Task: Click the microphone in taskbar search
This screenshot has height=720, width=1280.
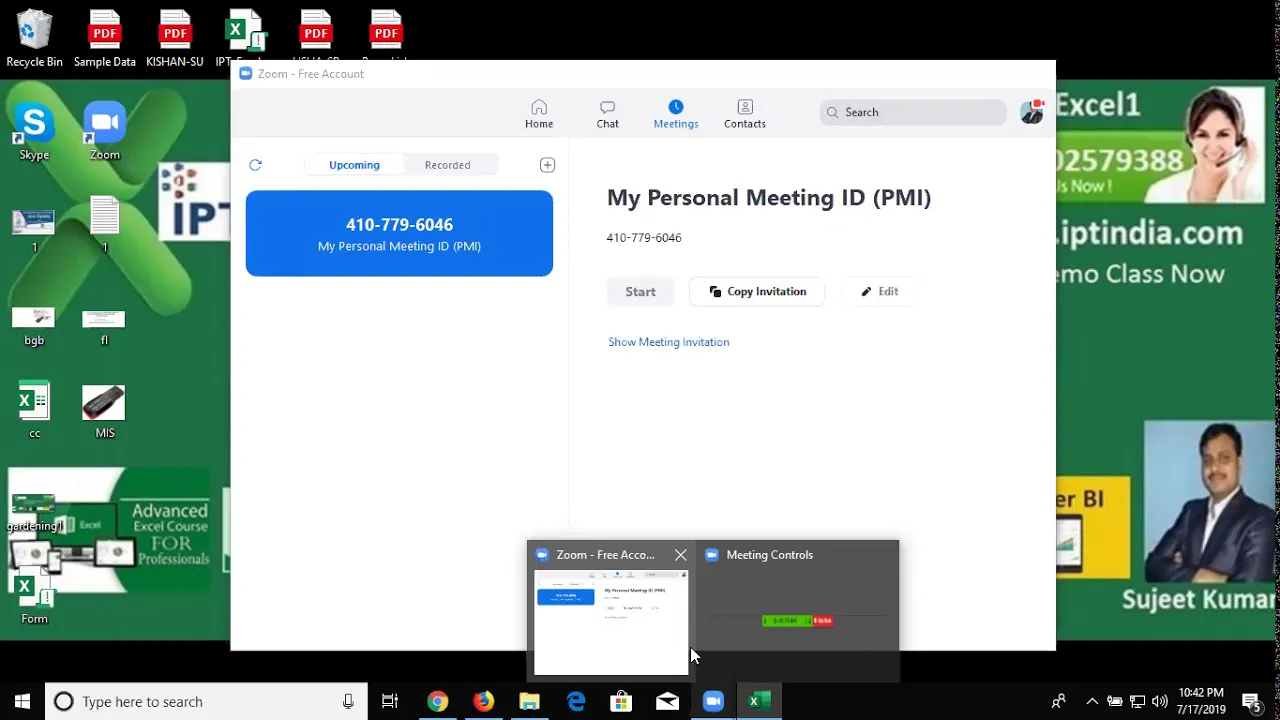Action: tap(348, 702)
